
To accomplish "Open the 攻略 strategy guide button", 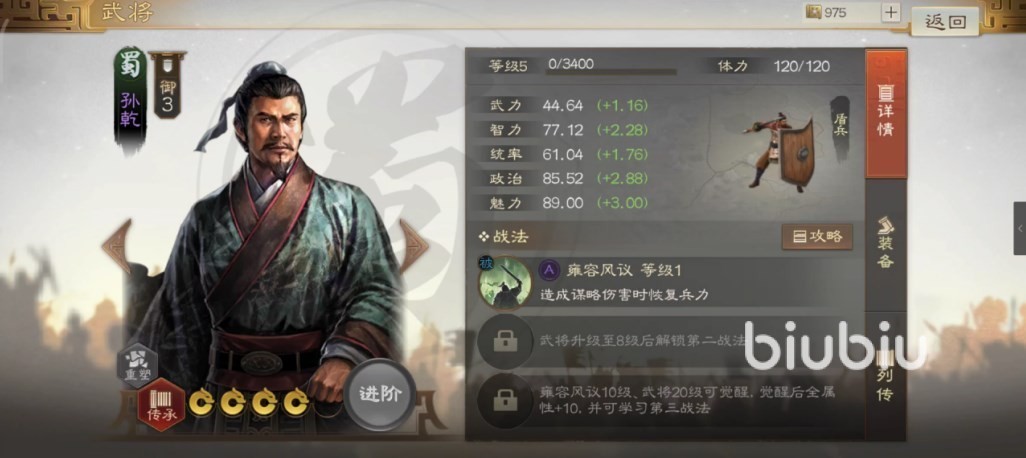I will [817, 237].
